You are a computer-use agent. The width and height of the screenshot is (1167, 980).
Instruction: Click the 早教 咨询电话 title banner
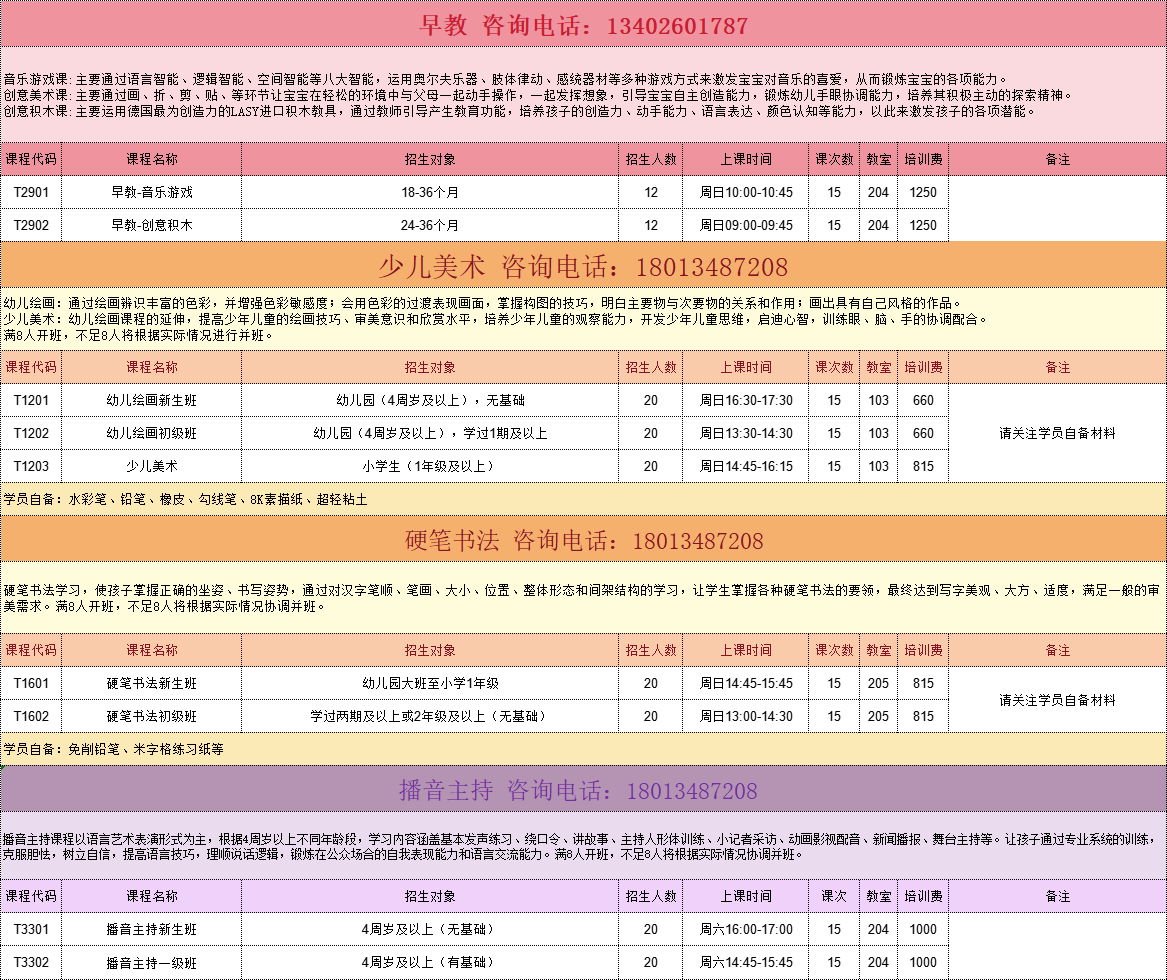[x=583, y=26]
